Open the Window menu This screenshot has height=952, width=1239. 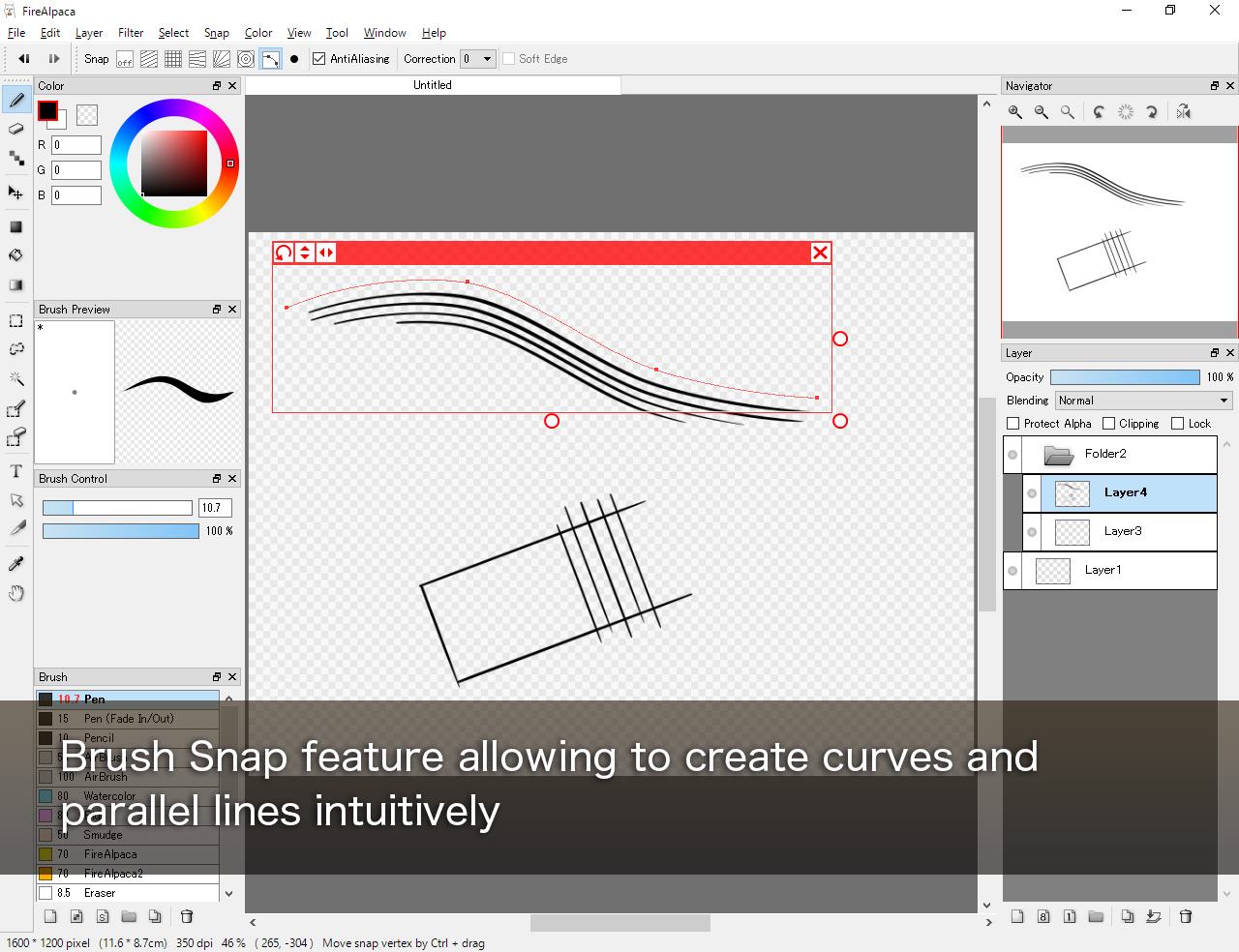384,33
